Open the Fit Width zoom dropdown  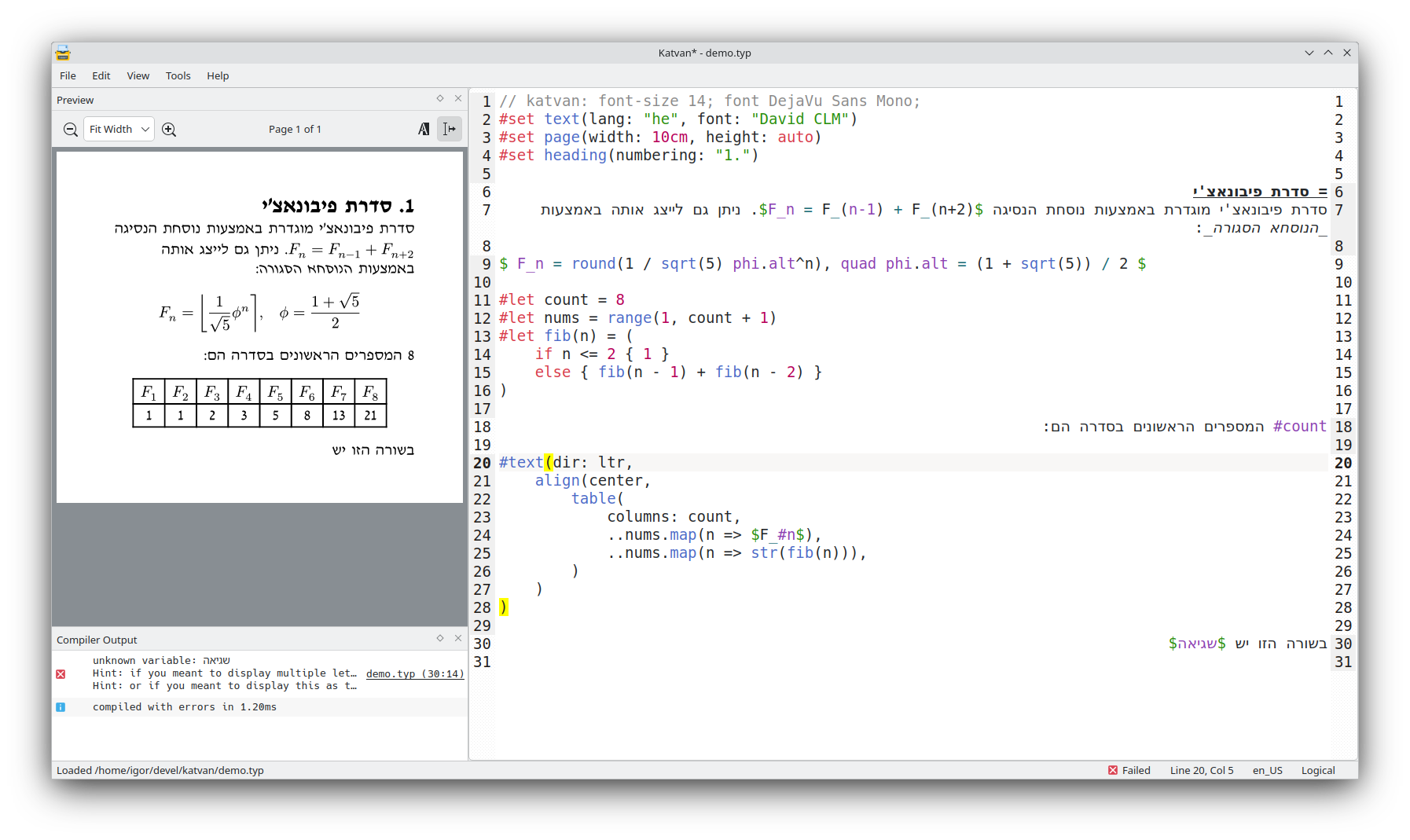[119, 130]
